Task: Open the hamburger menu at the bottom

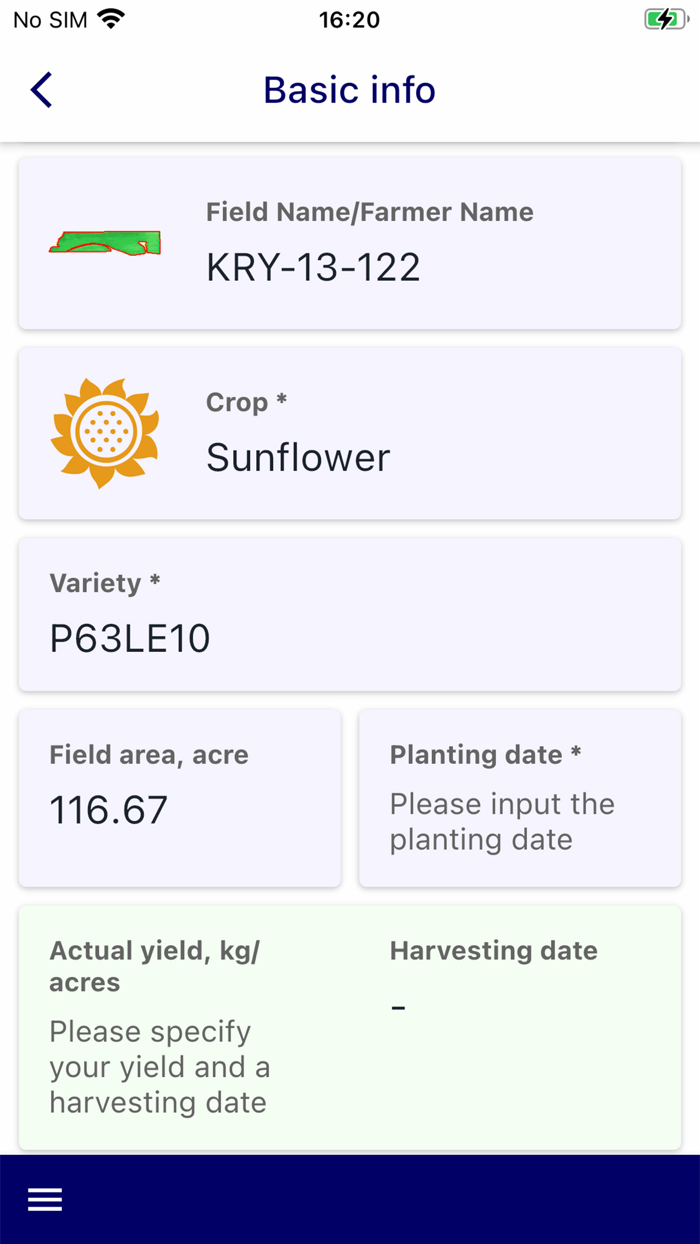Action: [x=44, y=1198]
